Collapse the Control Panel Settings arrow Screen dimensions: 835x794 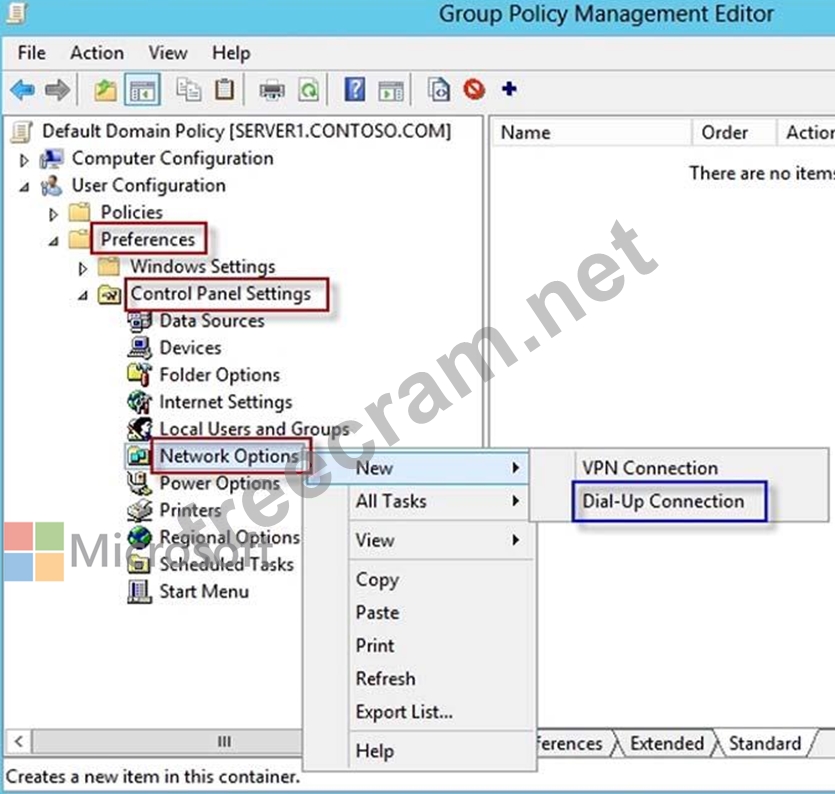click(x=83, y=295)
